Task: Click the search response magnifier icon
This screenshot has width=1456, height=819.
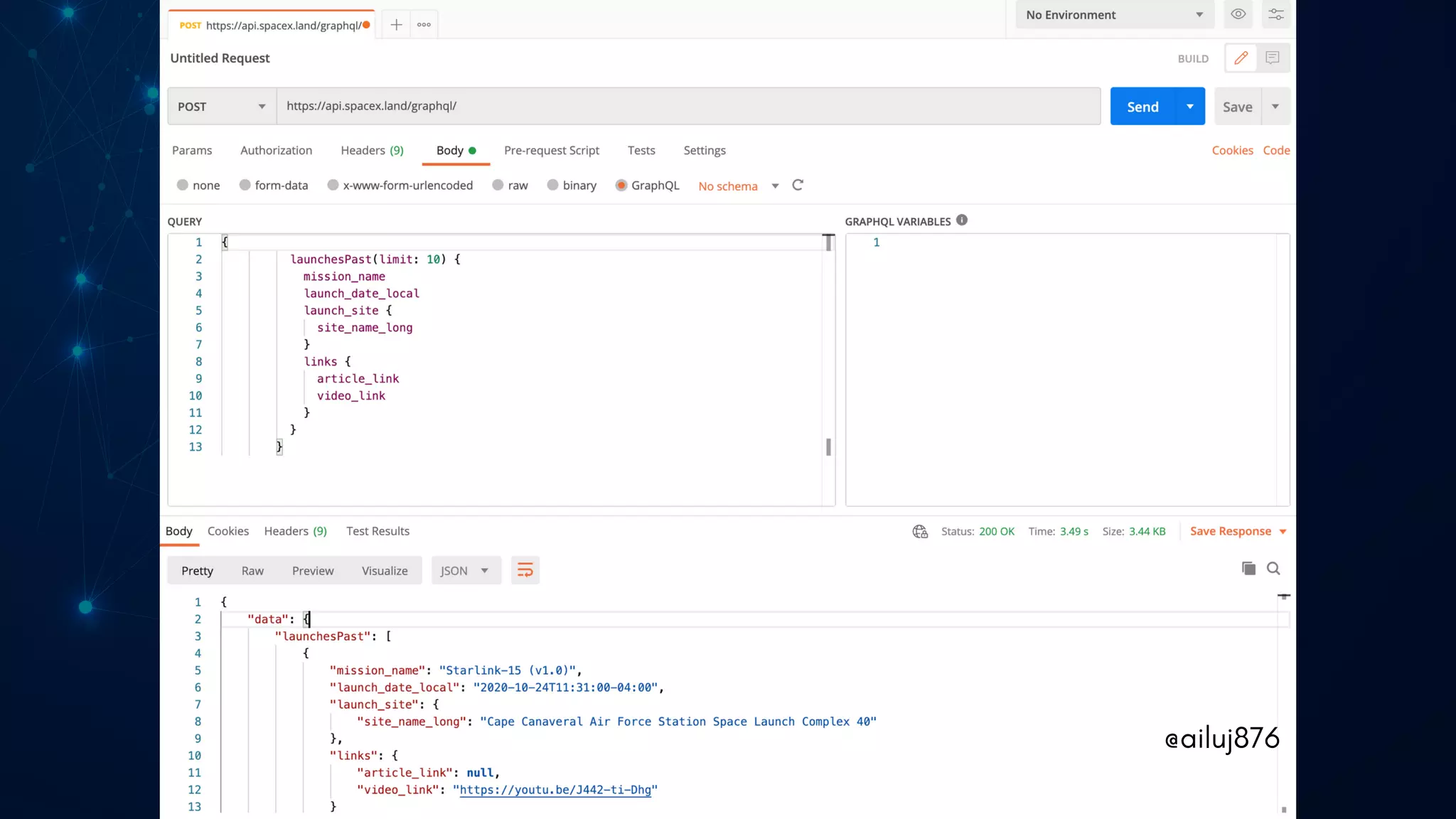Action: tap(1273, 568)
